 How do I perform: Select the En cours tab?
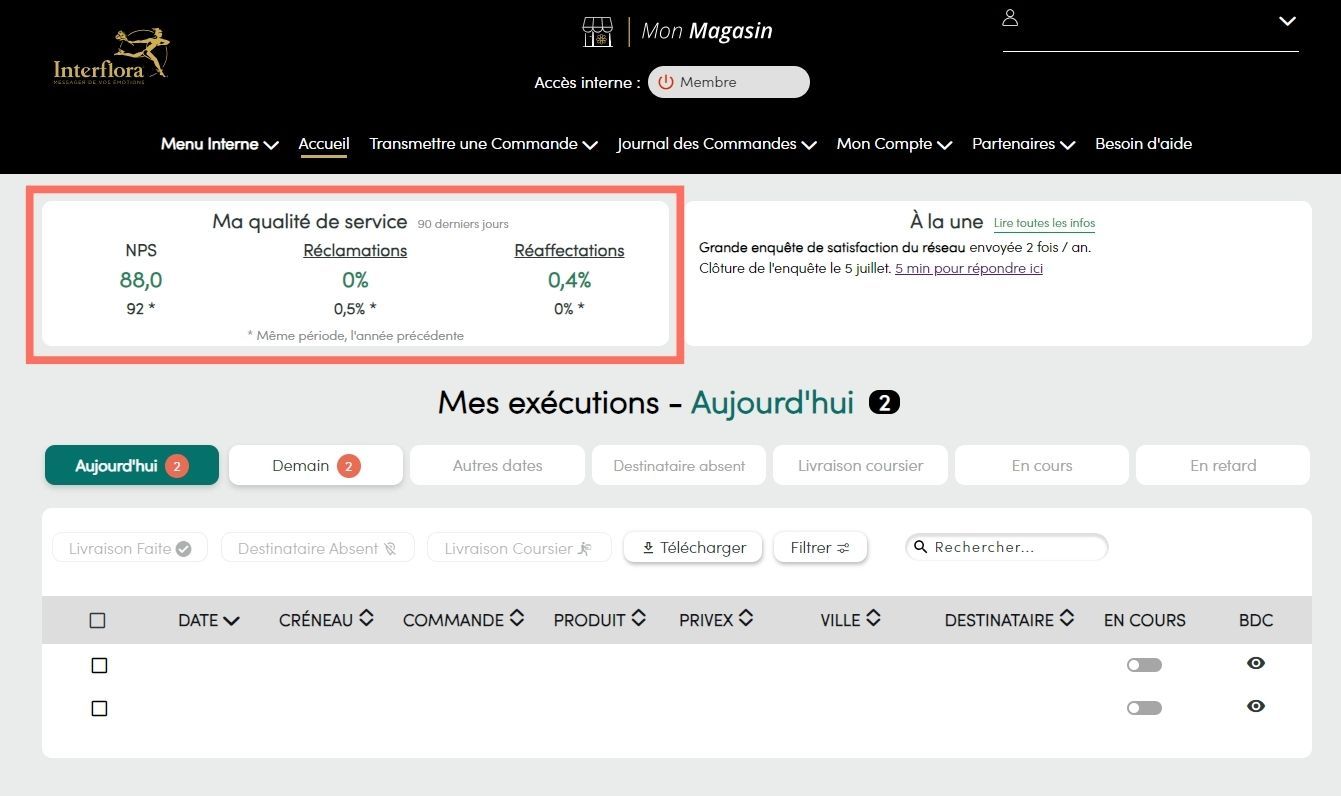click(x=1042, y=465)
